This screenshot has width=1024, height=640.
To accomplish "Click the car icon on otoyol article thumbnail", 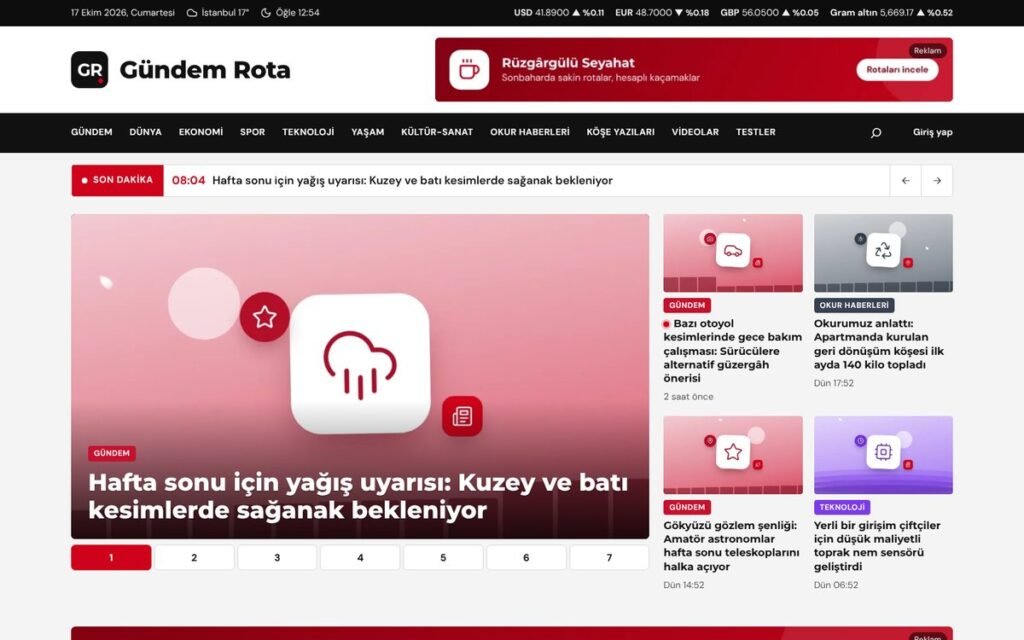I will coord(733,251).
